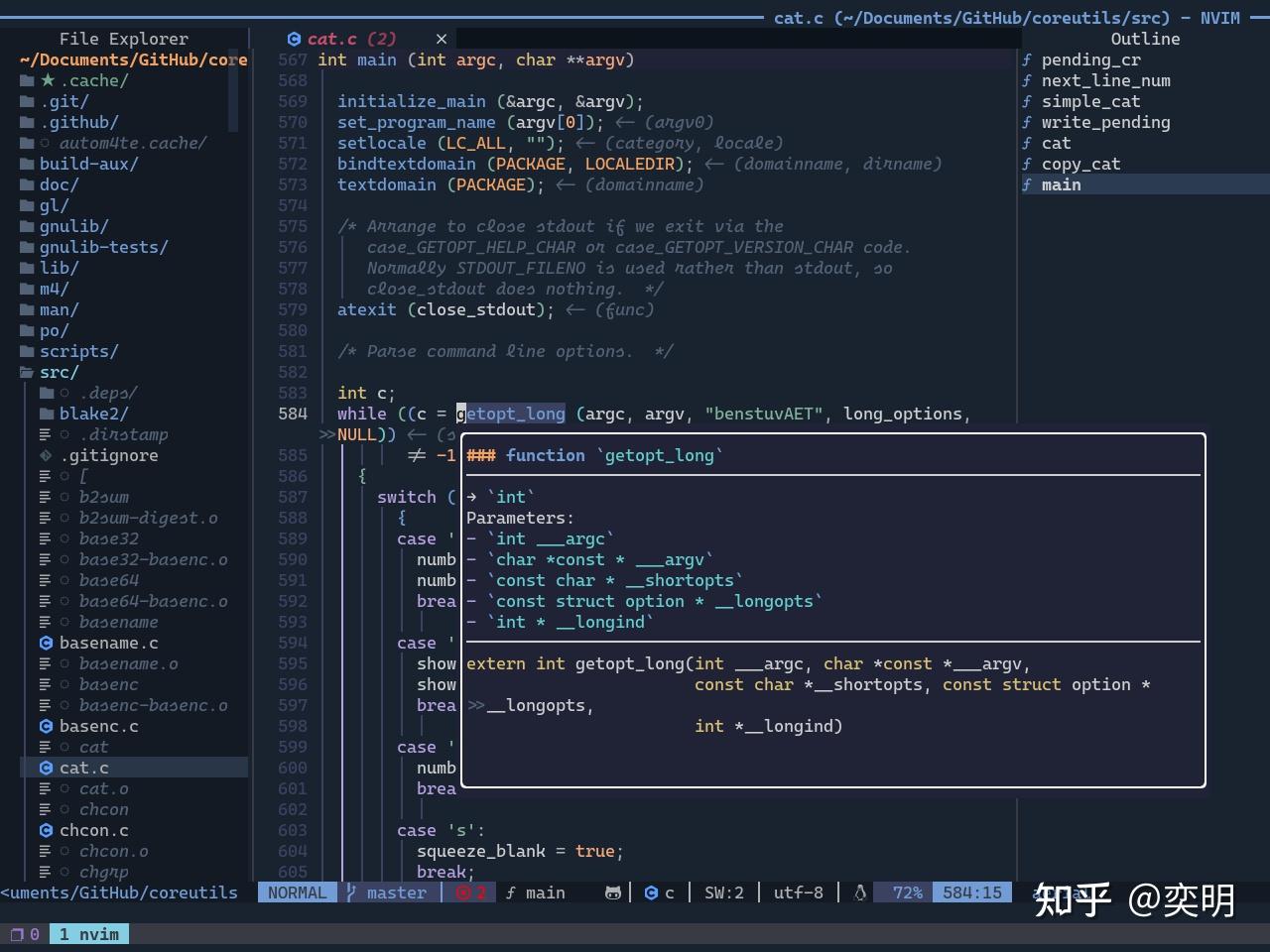Click the folder icon beside blake2/
Screen dimensions: 1270x952
tap(47, 414)
